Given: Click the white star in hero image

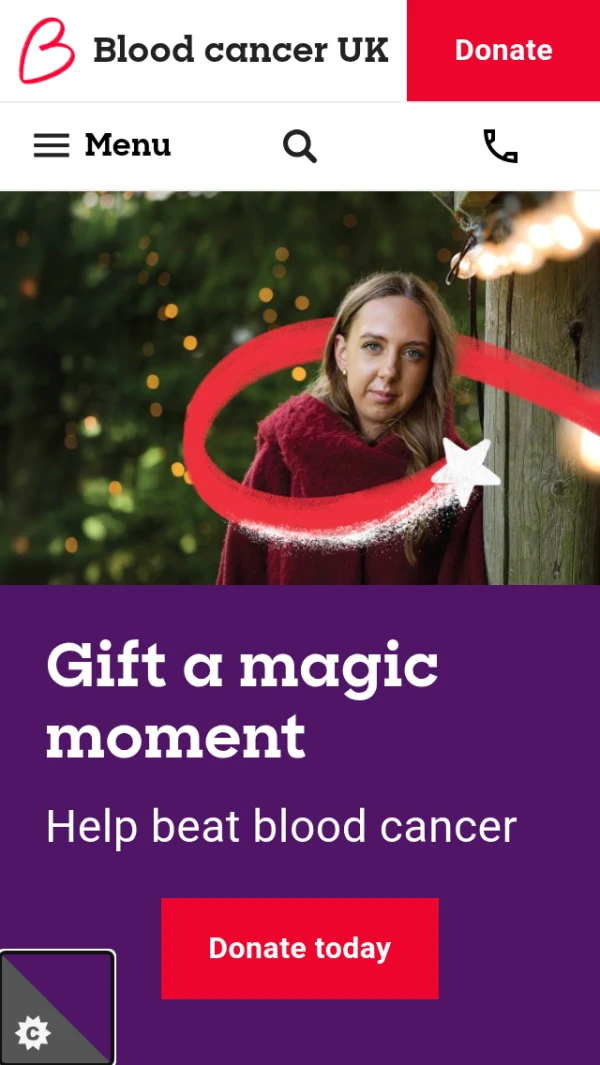Looking at the screenshot, I should coord(466,469).
